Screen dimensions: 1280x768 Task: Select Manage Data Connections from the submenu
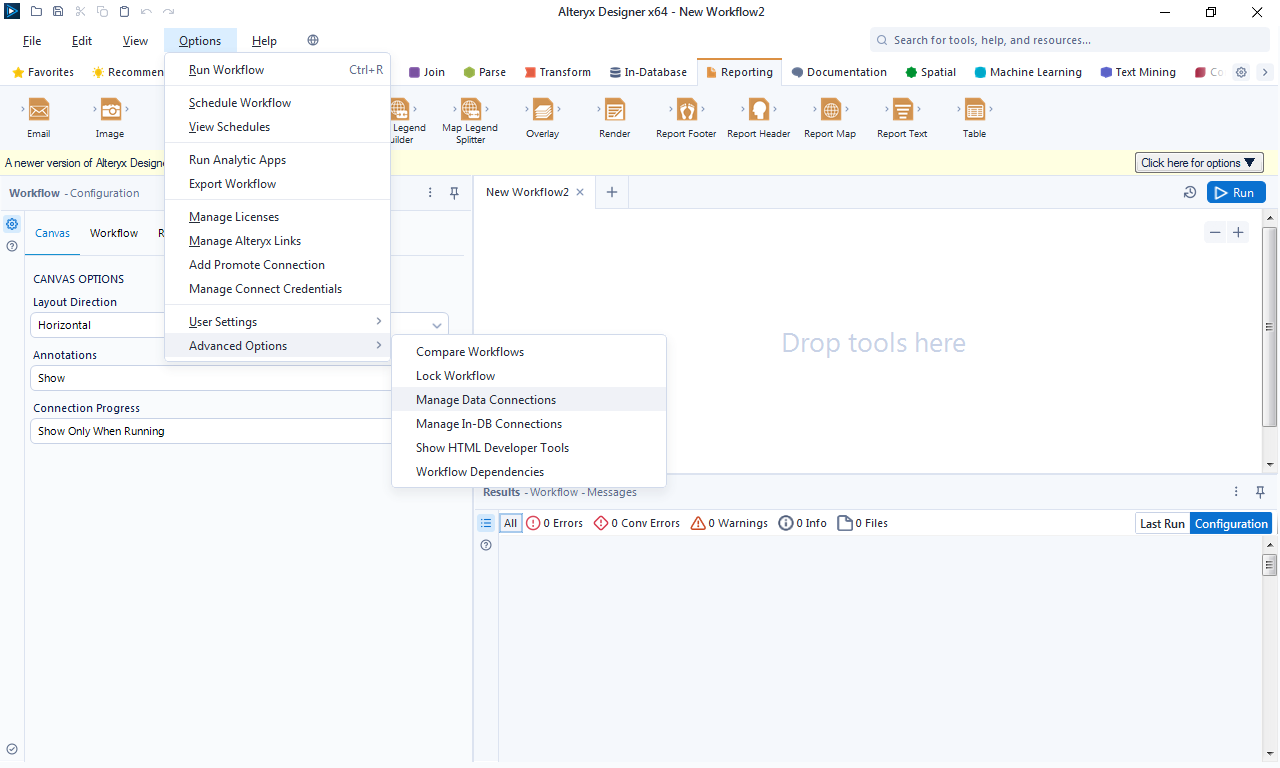click(x=486, y=399)
